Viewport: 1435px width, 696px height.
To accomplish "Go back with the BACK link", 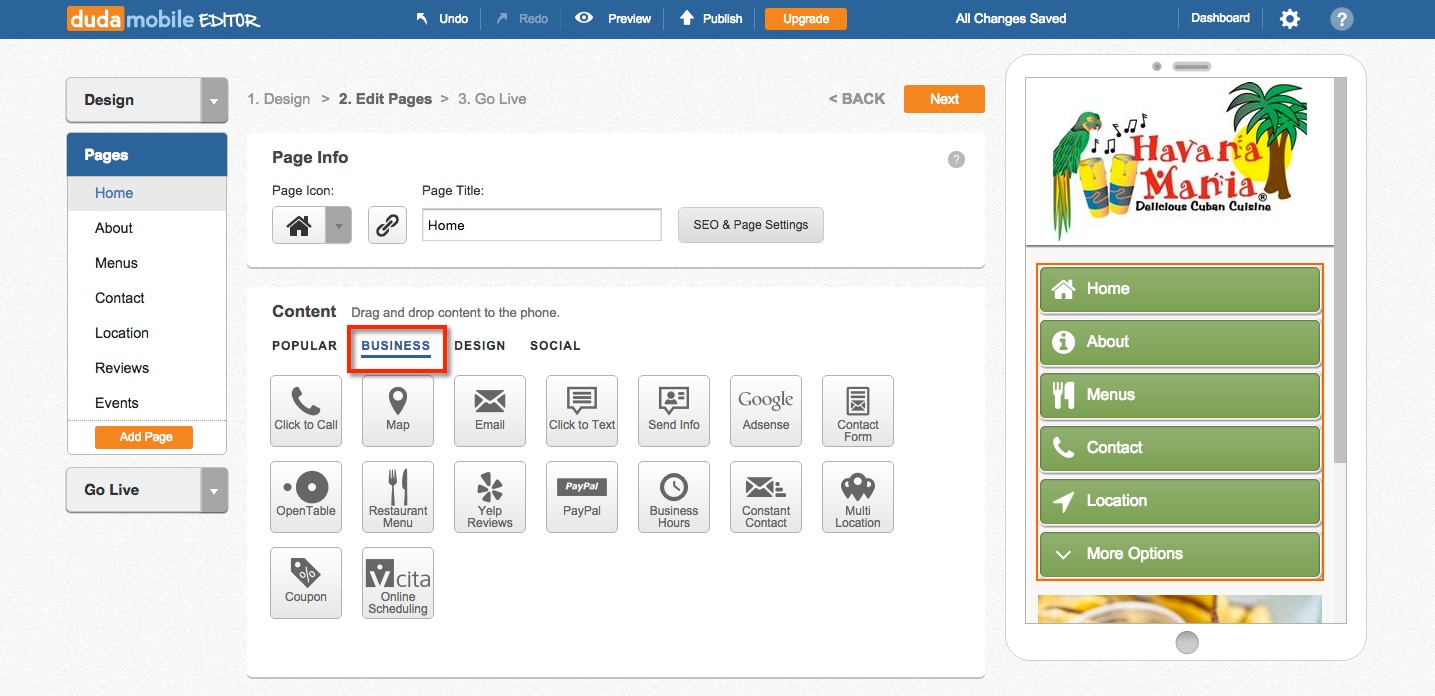I will [x=857, y=99].
